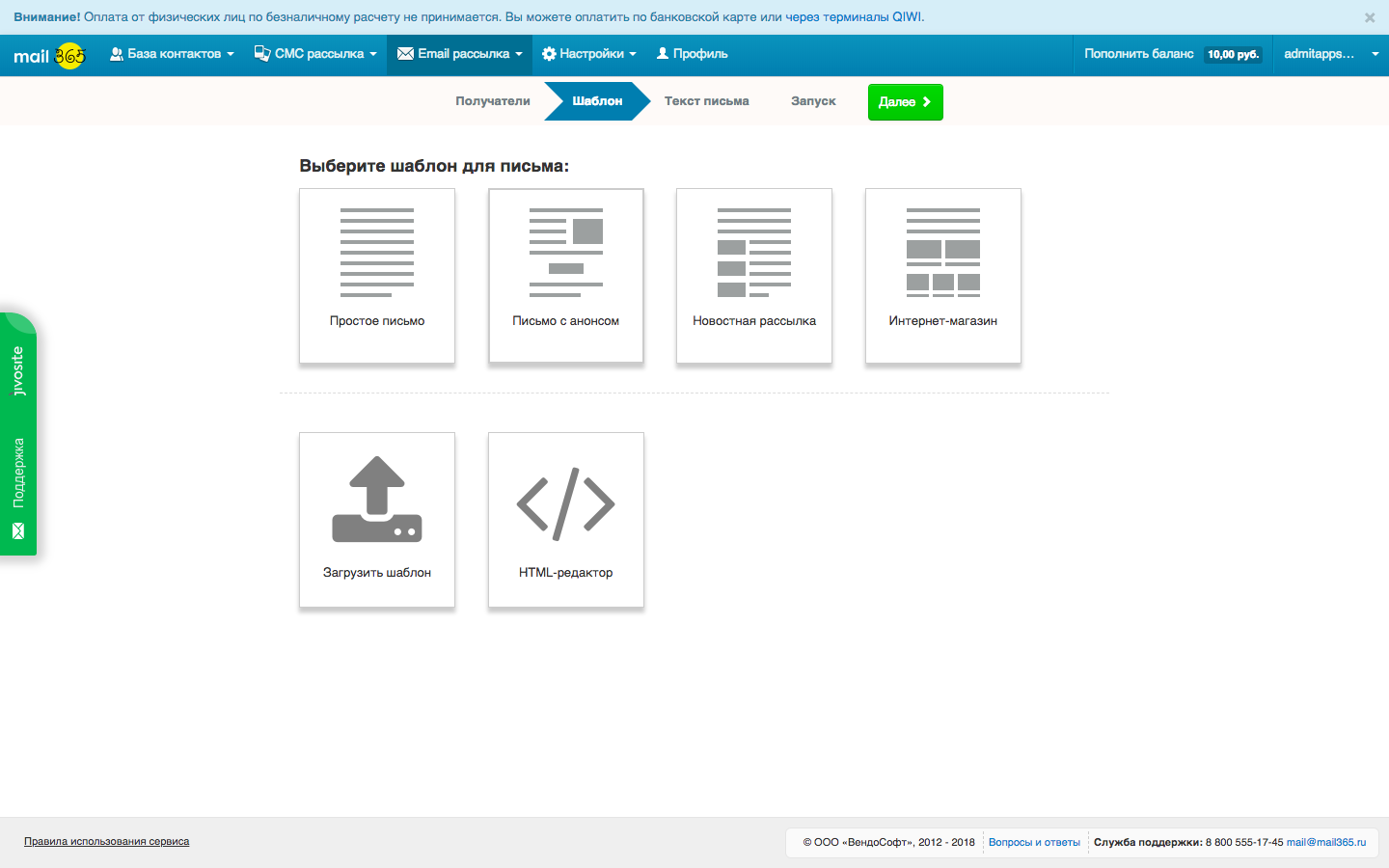
Task: Click the contacts icon beside База контактов
Action: (x=117, y=54)
